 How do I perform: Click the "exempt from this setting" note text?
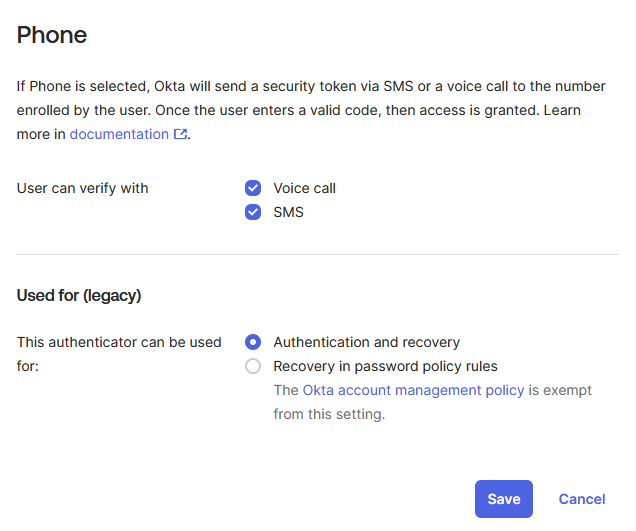(x=329, y=414)
